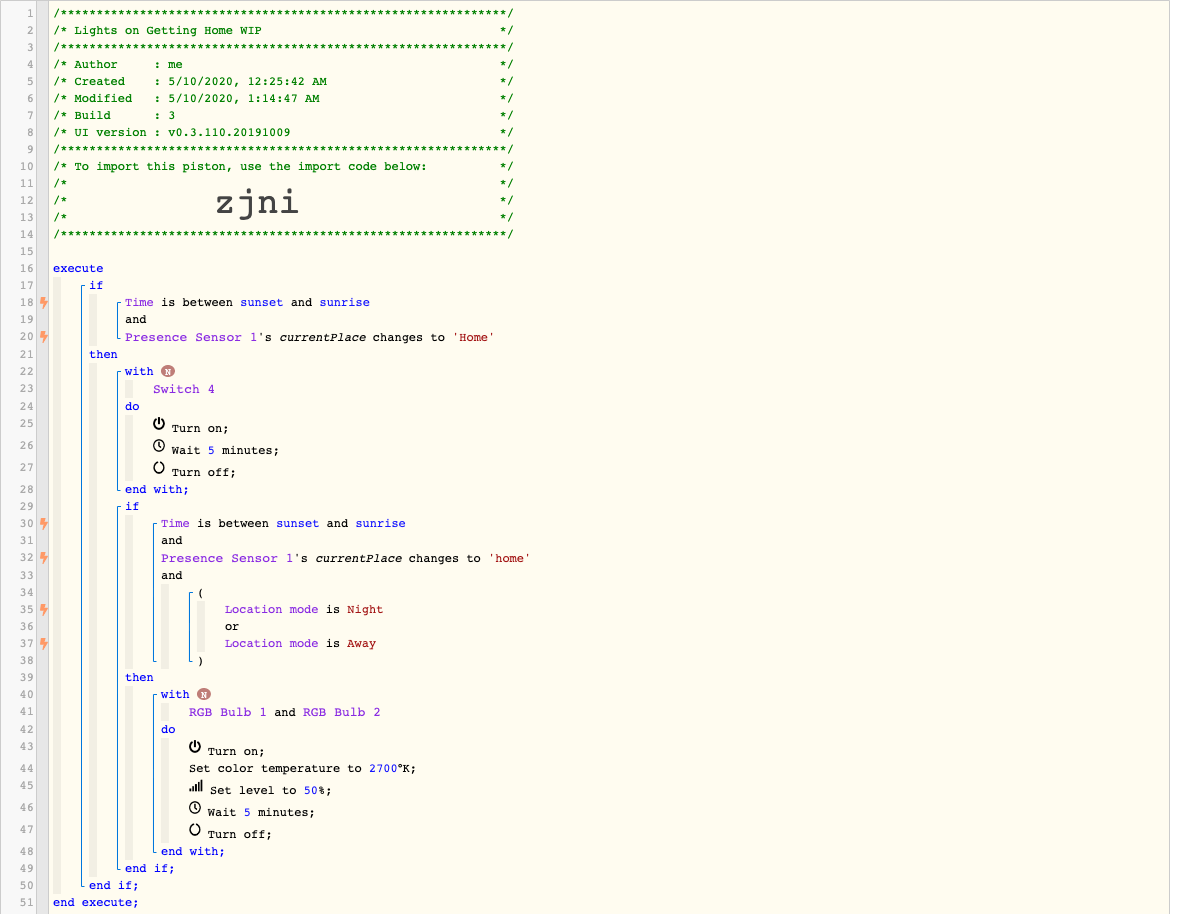Click the lightning bolt icon on line 35
This screenshot has width=1178, height=914.
[44, 609]
